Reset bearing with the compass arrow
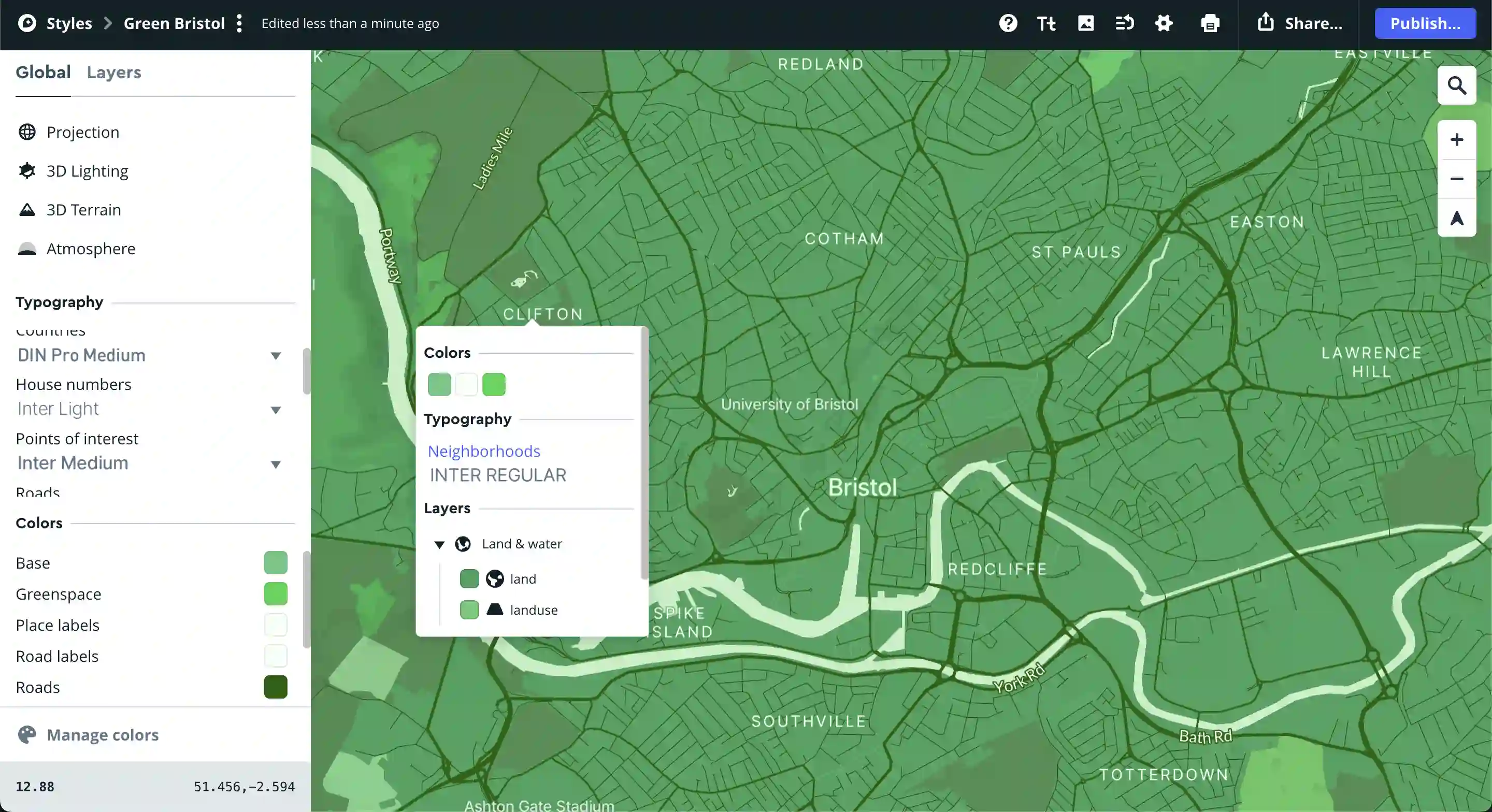 click(1457, 218)
